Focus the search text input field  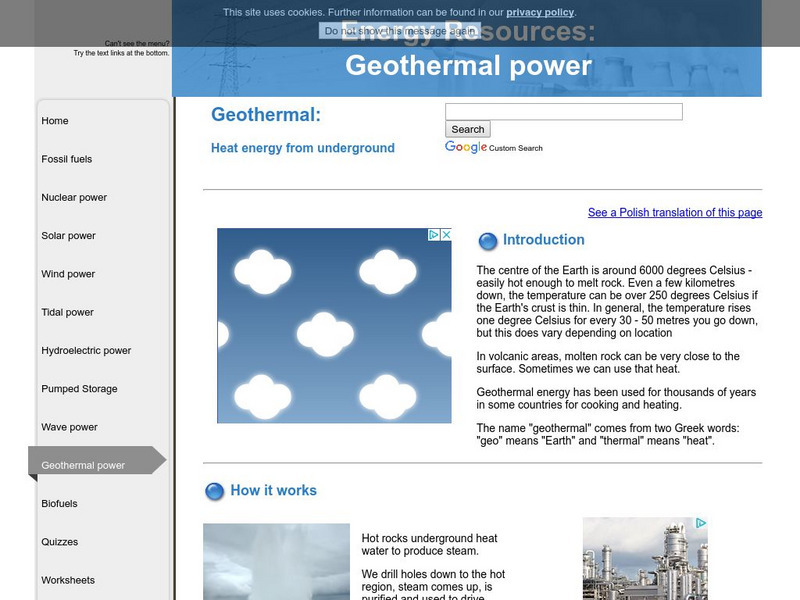563,112
